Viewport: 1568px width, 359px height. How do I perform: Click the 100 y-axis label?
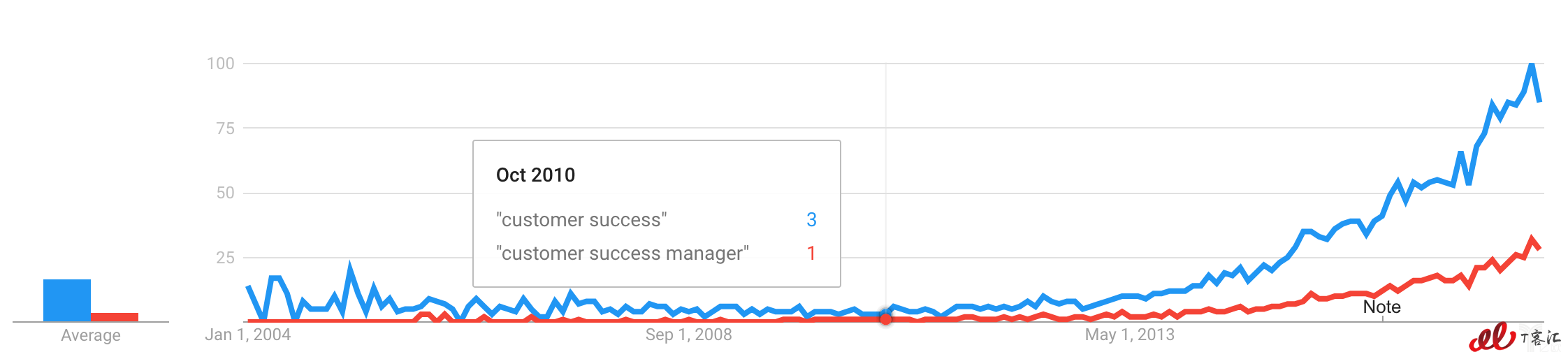[221, 64]
